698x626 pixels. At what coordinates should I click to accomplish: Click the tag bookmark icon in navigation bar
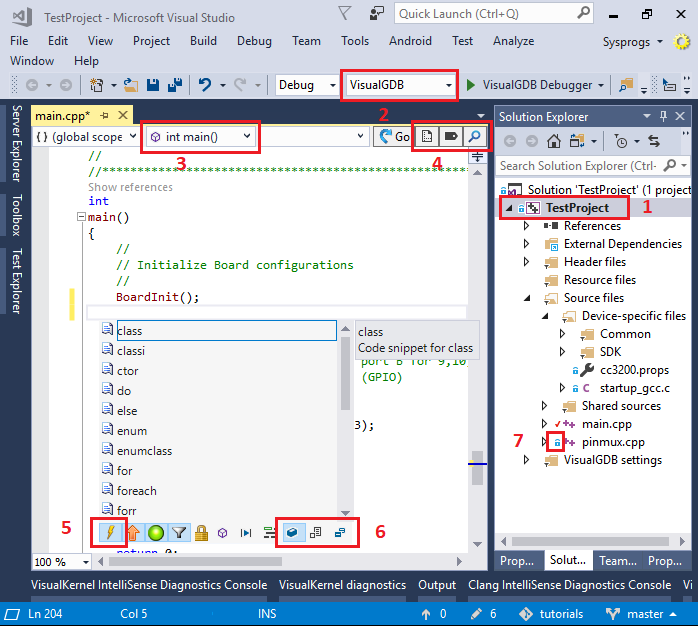(450, 136)
